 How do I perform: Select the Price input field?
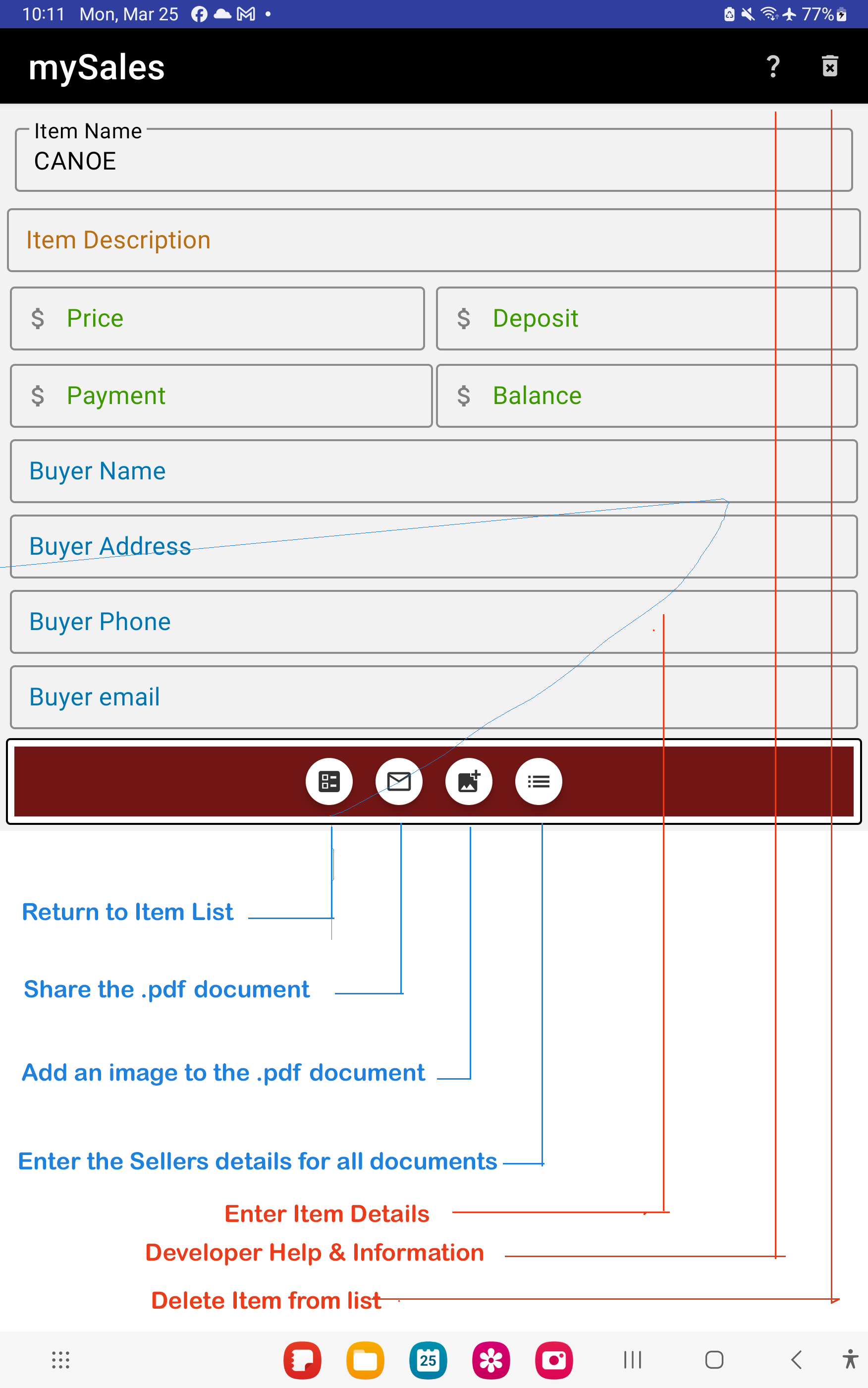coord(217,318)
